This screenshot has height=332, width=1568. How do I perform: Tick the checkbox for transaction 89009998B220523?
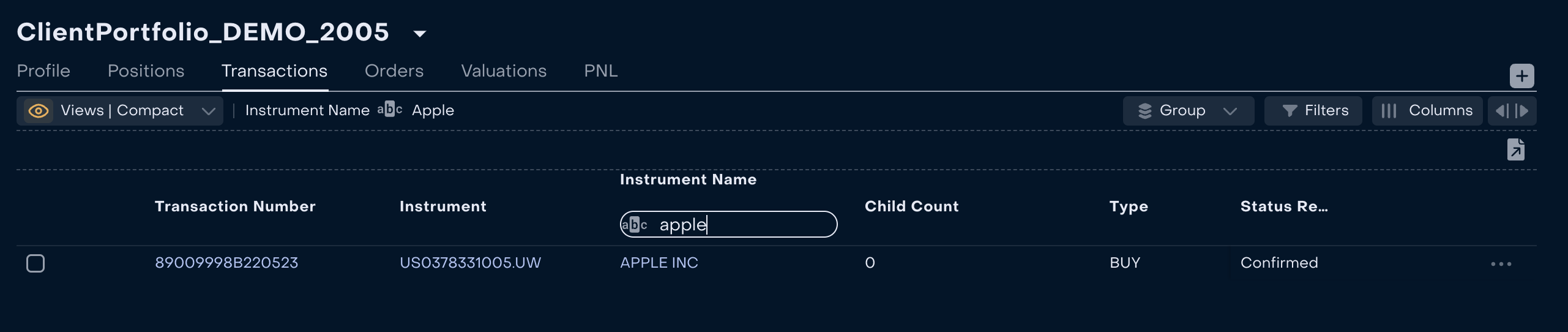tap(35, 263)
